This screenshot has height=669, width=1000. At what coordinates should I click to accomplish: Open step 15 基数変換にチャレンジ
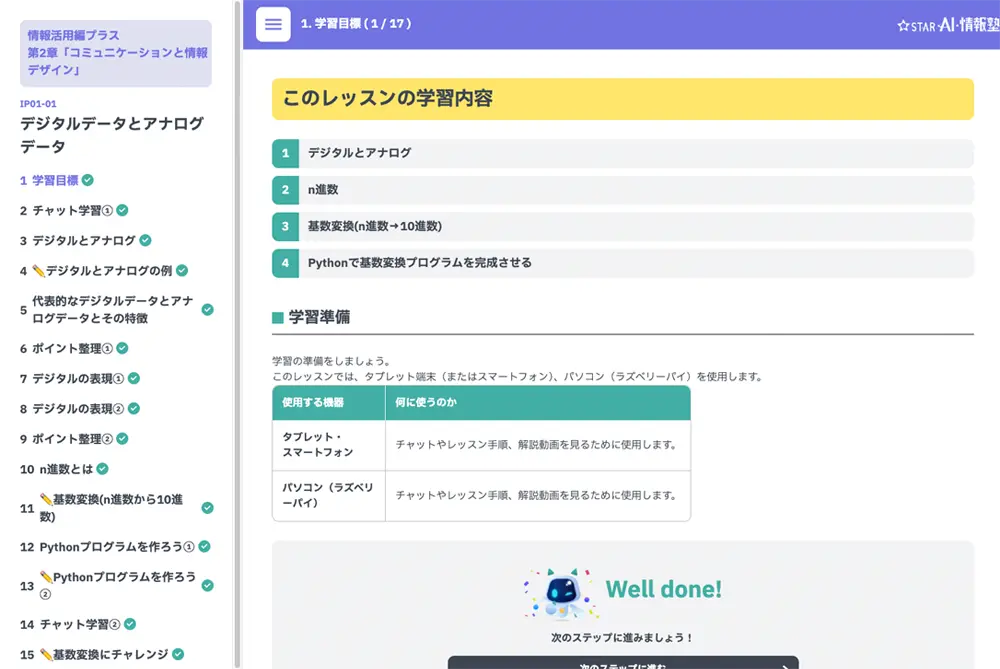(102, 654)
